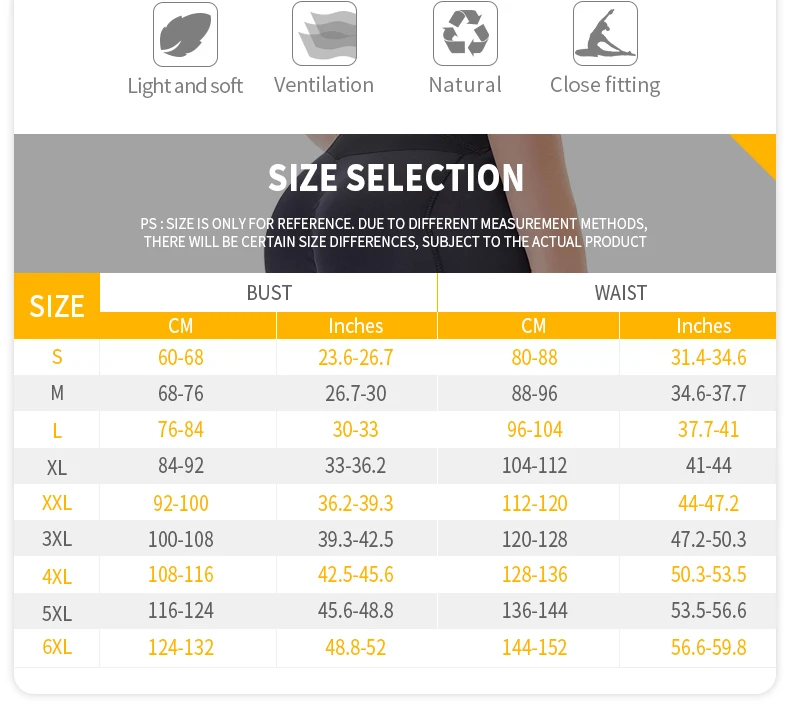Click the 39.3-42.5 bust inches cell
790x706 pixels.
pos(356,539)
